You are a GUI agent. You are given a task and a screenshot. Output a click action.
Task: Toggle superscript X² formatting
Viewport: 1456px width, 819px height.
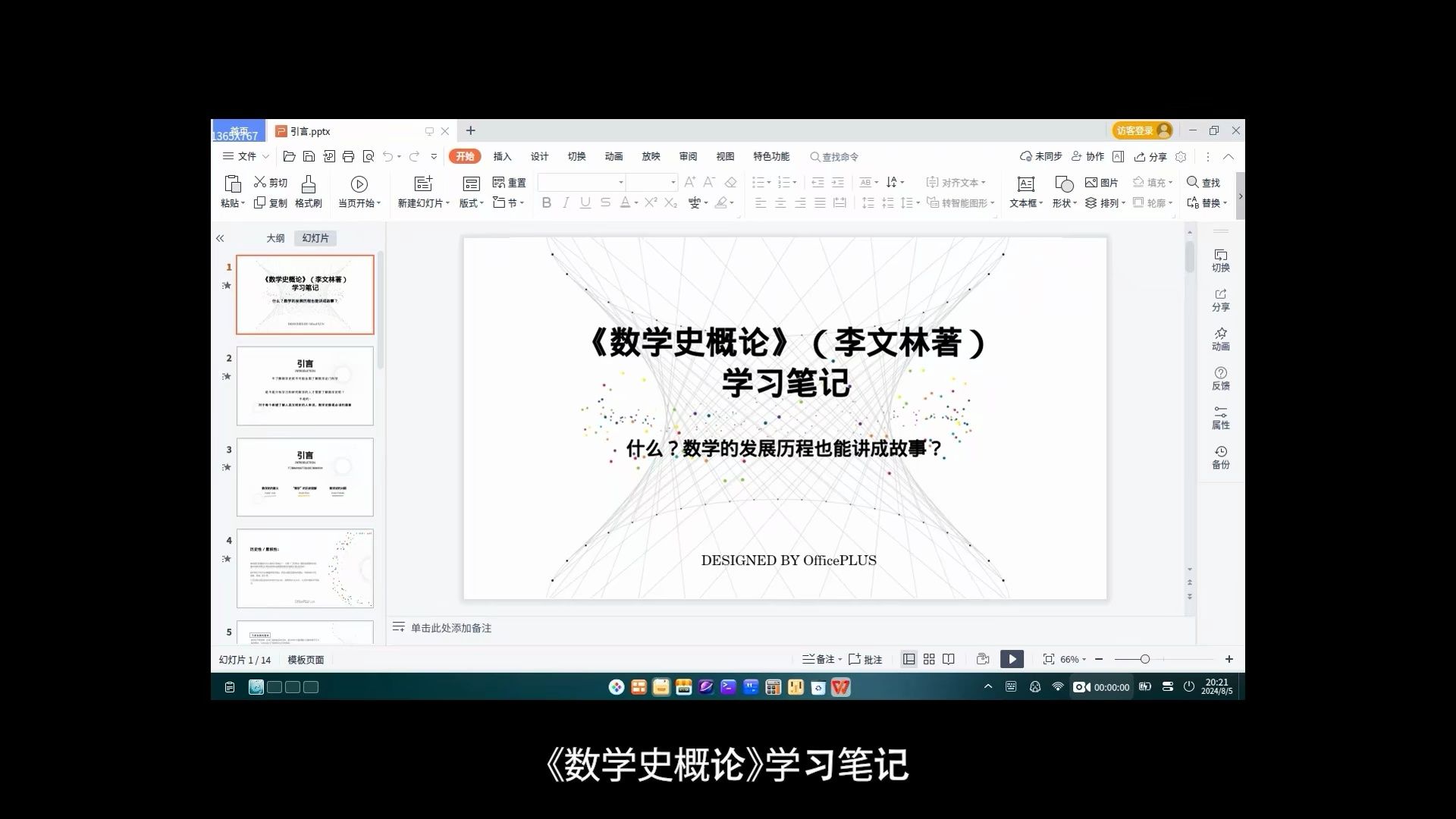[651, 202]
